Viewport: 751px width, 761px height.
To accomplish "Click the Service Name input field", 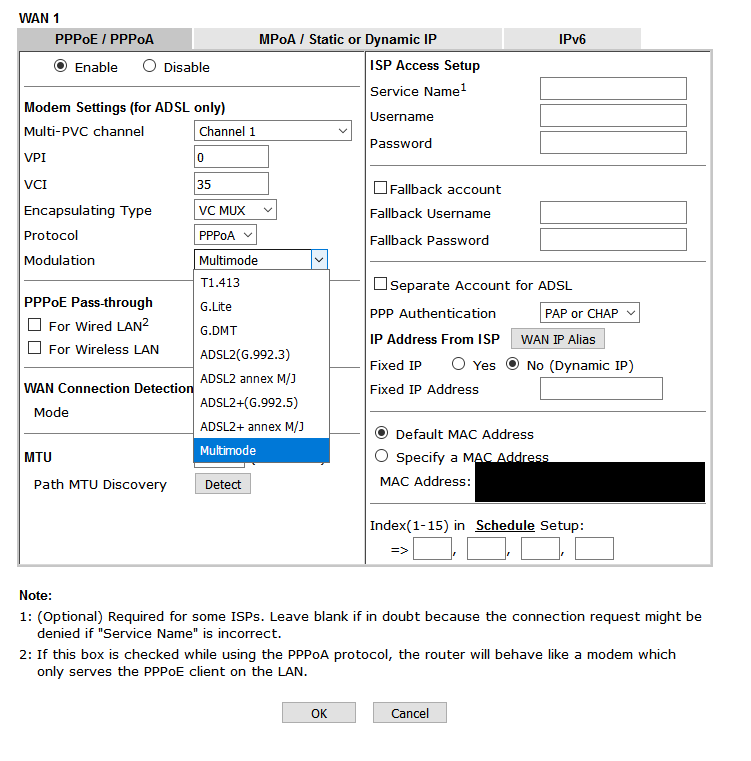I will click(x=613, y=88).
